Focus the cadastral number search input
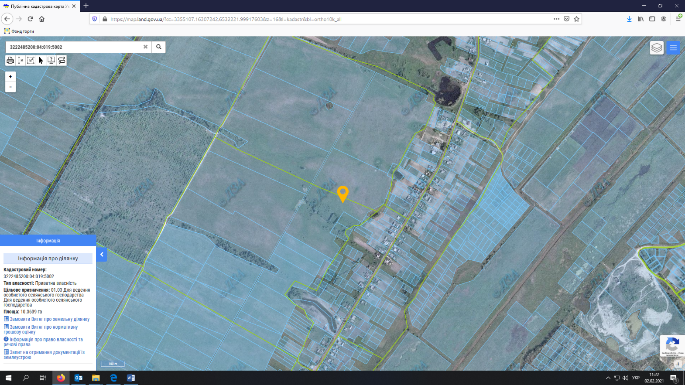685x385 pixels. click(74, 47)
